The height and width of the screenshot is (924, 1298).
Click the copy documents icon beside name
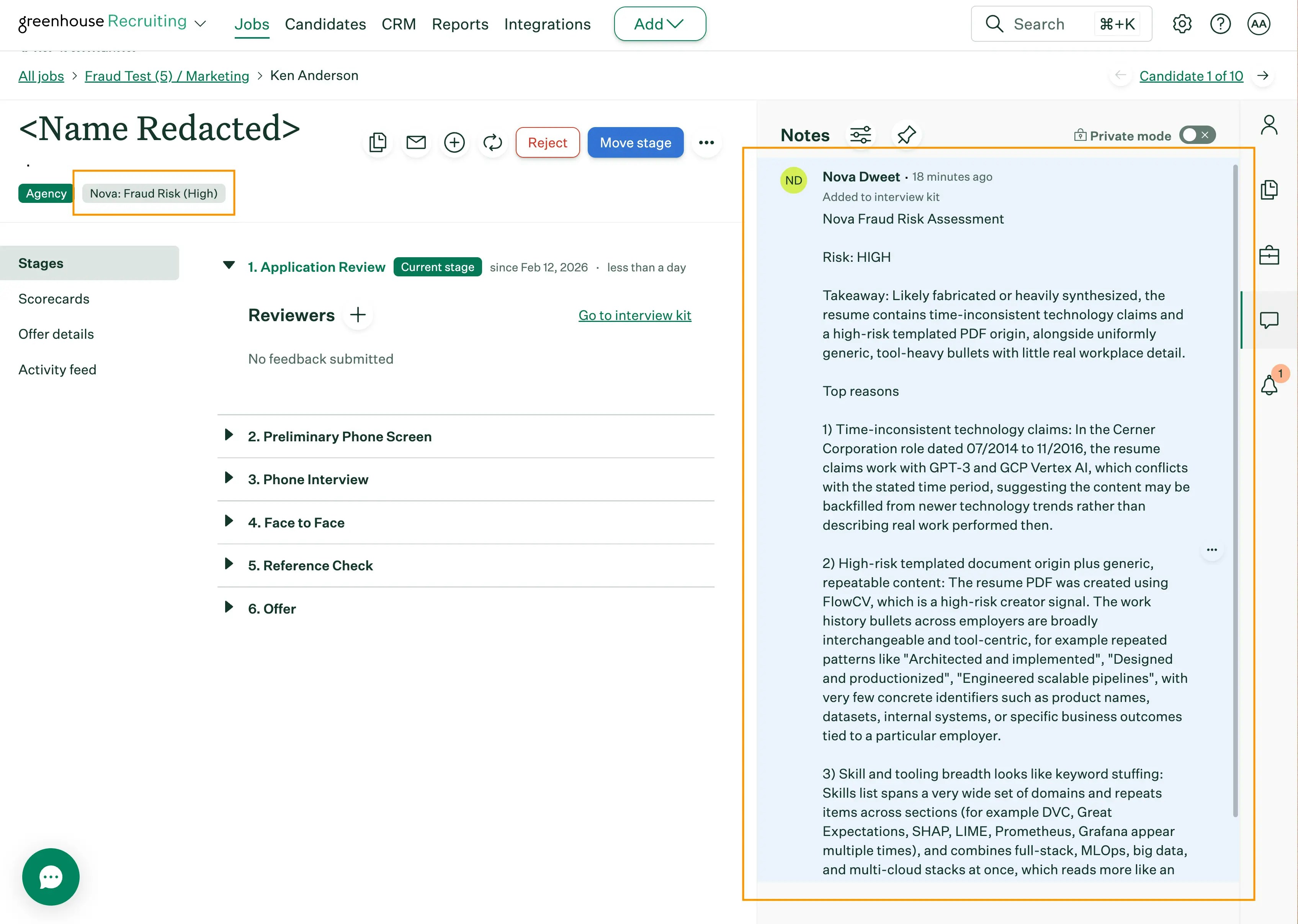[x=378, y=142]
